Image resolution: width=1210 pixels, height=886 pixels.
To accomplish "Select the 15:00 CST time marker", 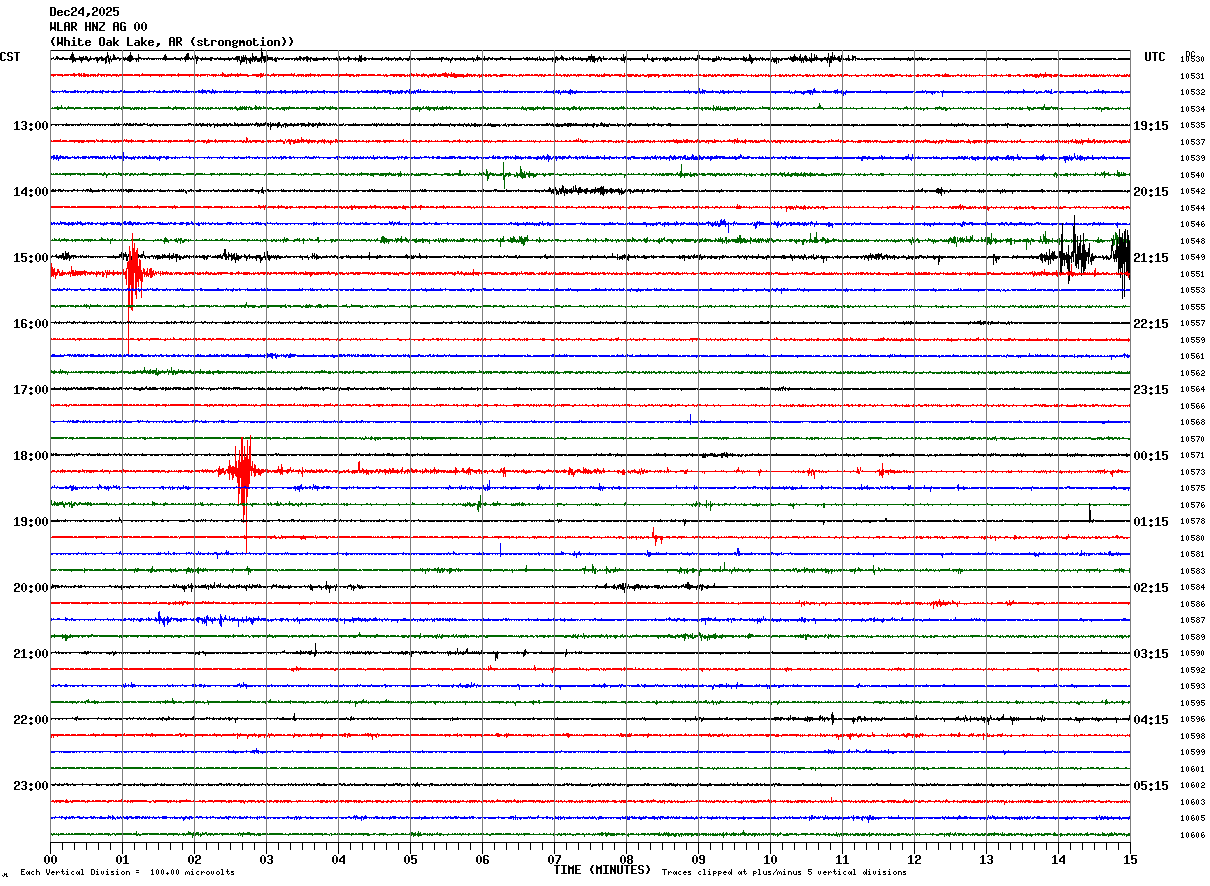I will pos(30,258).
